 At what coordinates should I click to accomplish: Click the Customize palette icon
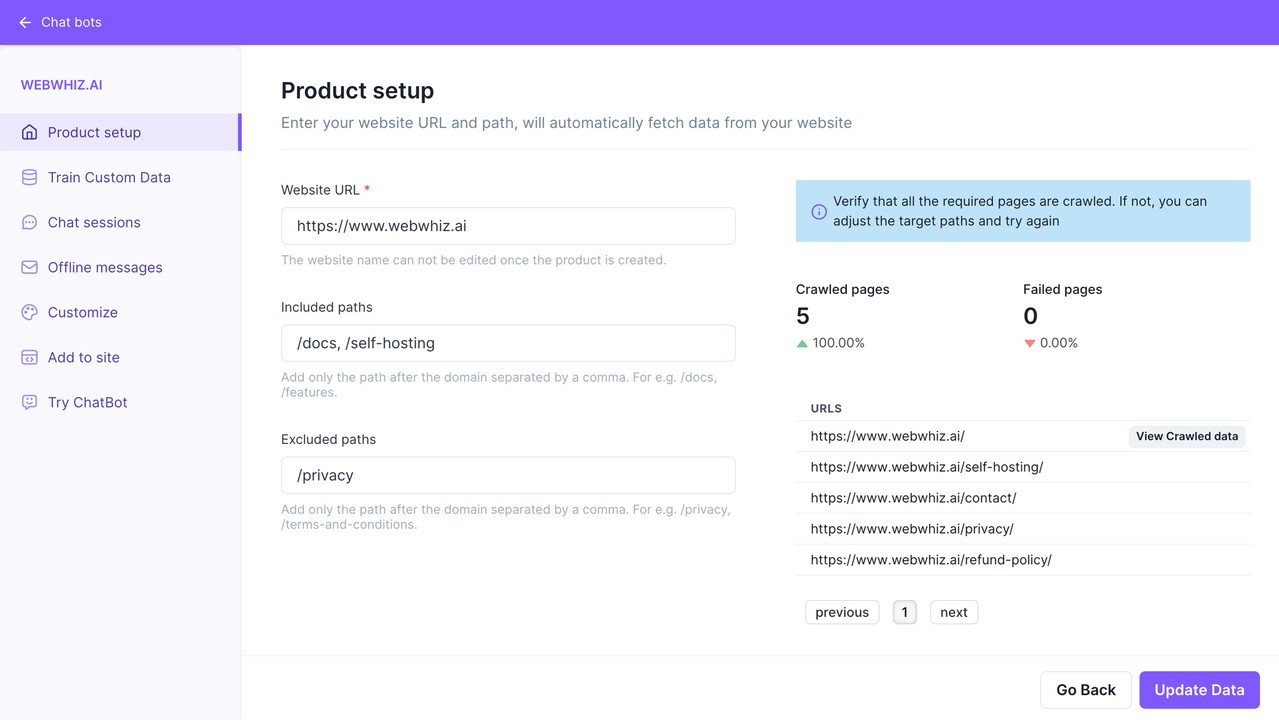coord(29,312)
